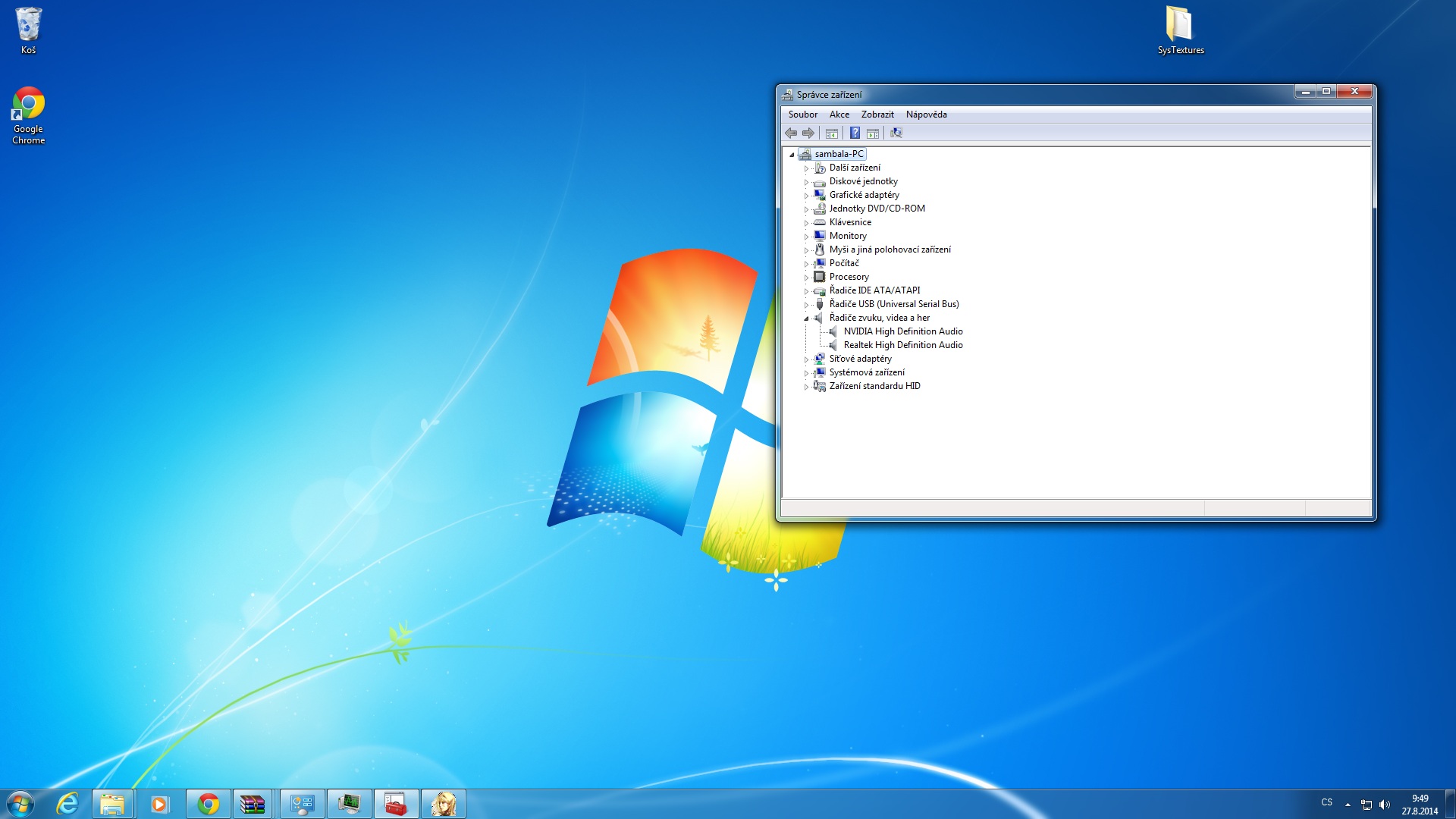Select the Klávesnice keyboard icon
The image size is (1456, 819).
(x=820, y=222)
